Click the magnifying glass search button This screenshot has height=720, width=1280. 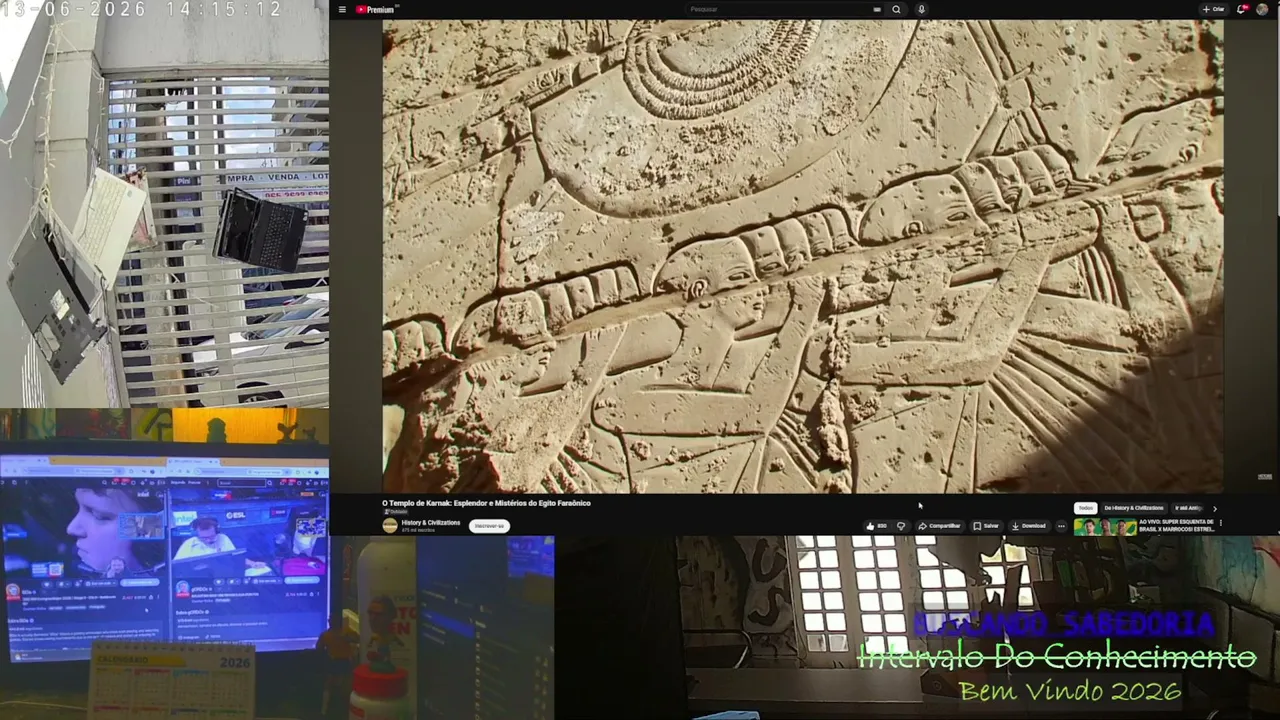coord(896,10)
